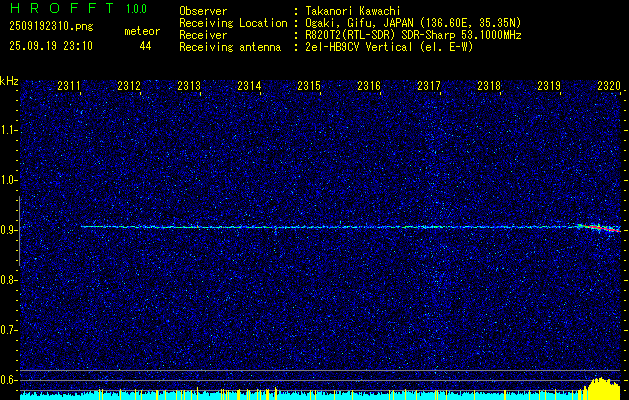Click the Receiver label
The width and height of the screenshot is (629, 400).
(203, 35)
